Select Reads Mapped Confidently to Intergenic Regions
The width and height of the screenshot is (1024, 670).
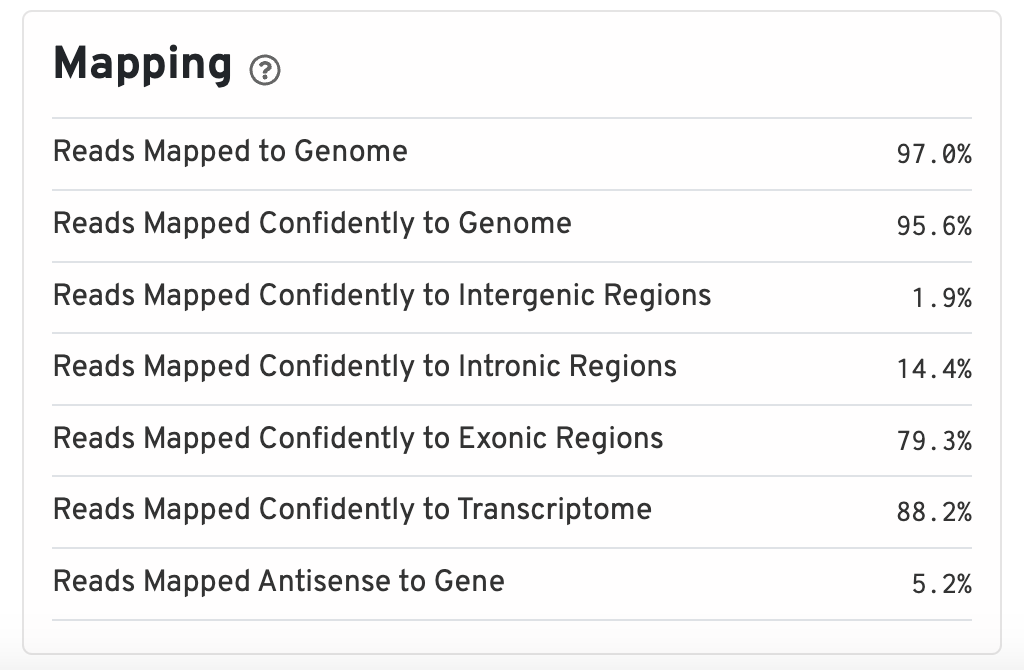[382, 295]
